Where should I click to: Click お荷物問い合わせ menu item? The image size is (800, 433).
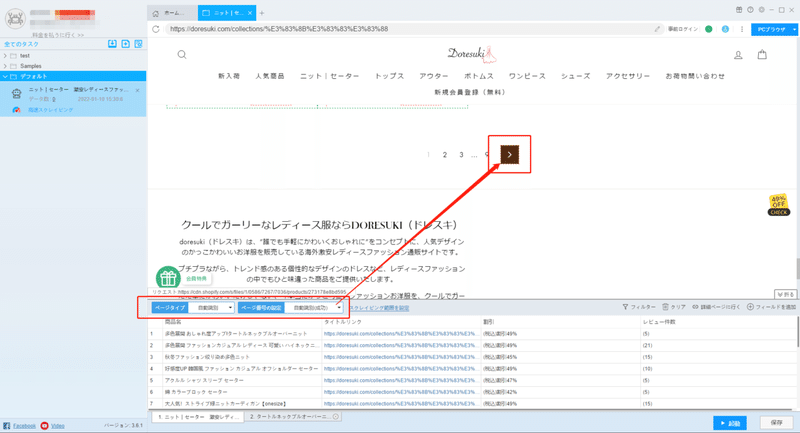pyautogui.click(x=695, y=76)
